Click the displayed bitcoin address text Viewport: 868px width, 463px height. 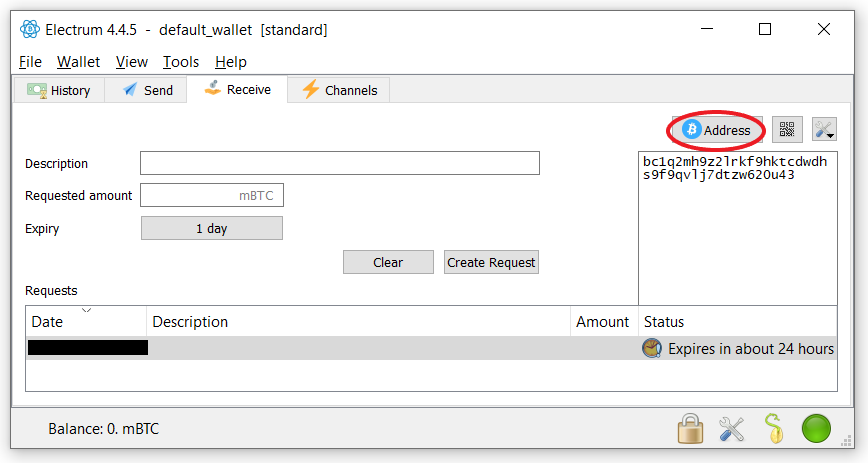click(735, 168)
